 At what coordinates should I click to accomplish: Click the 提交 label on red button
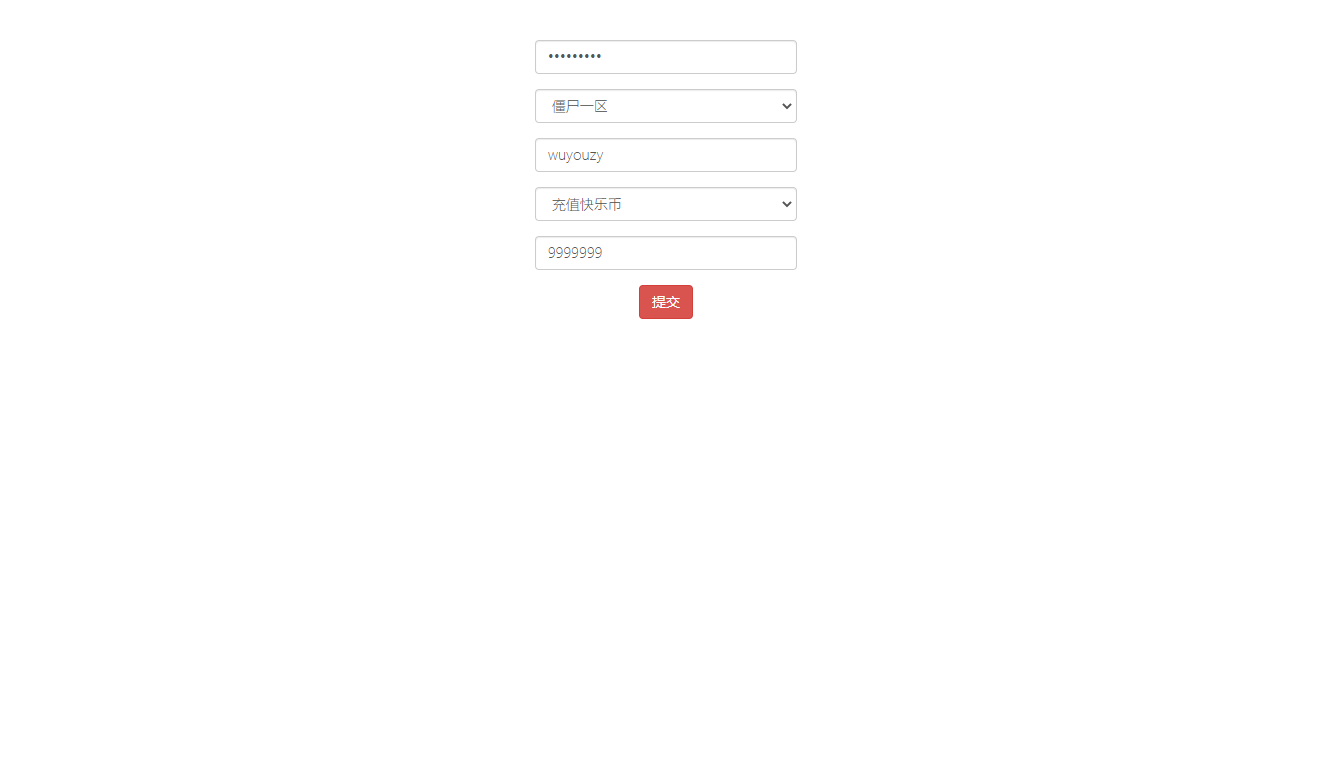666,302
